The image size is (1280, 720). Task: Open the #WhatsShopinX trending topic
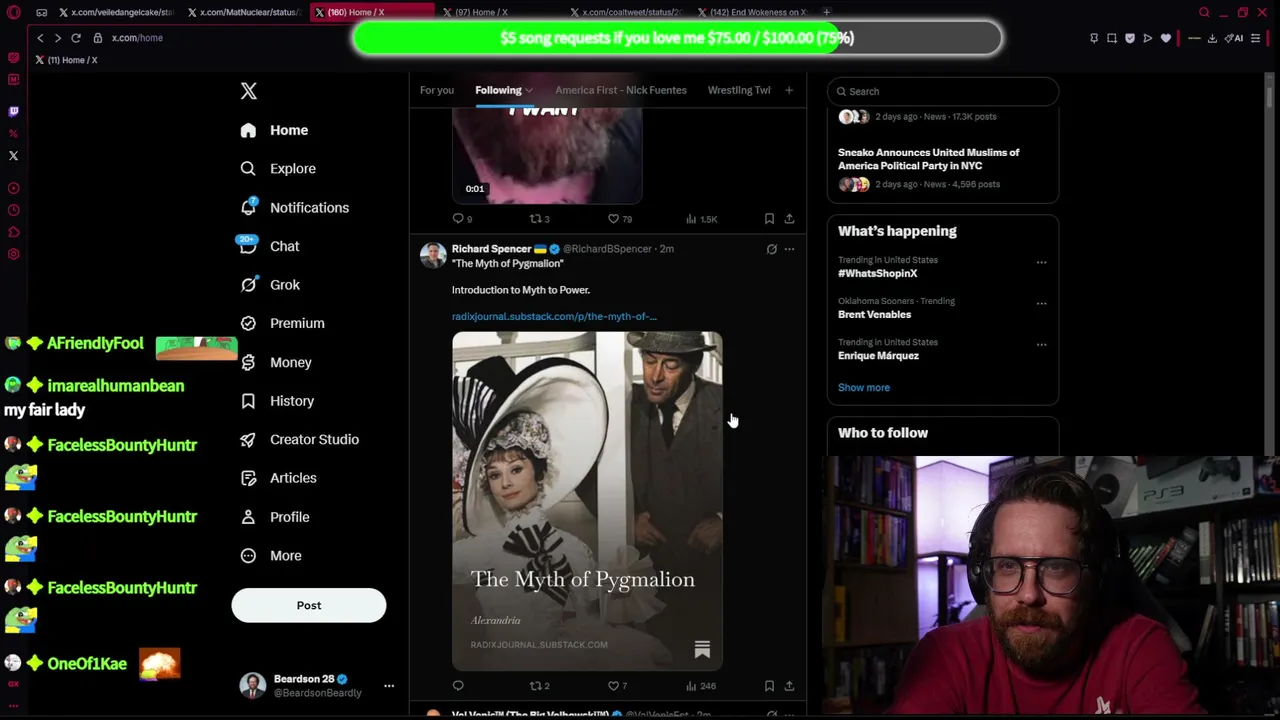point(878,273)
